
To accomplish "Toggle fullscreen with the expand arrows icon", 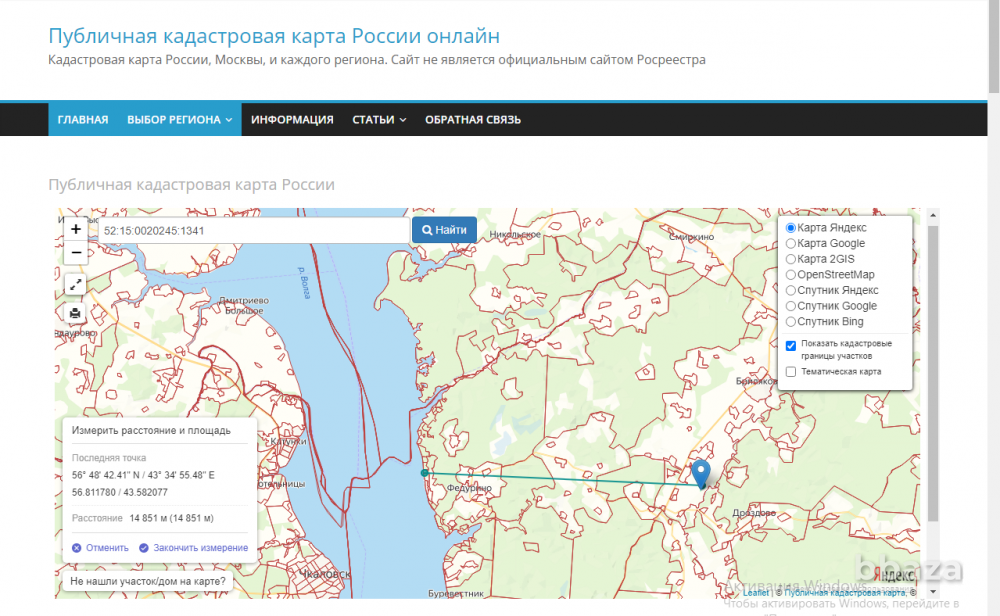I will tap(75, 284).
